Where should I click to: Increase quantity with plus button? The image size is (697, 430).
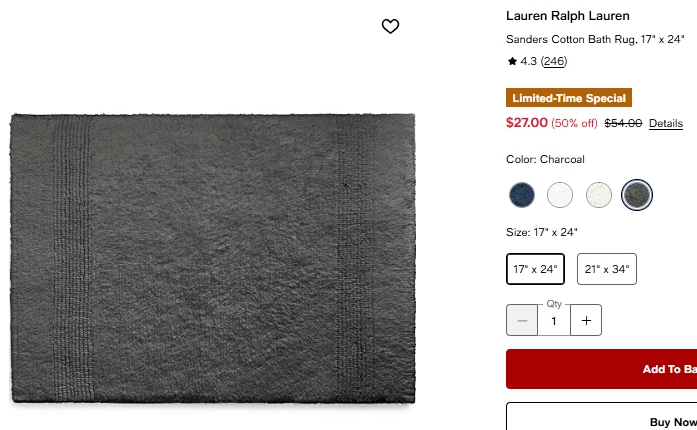586,320
